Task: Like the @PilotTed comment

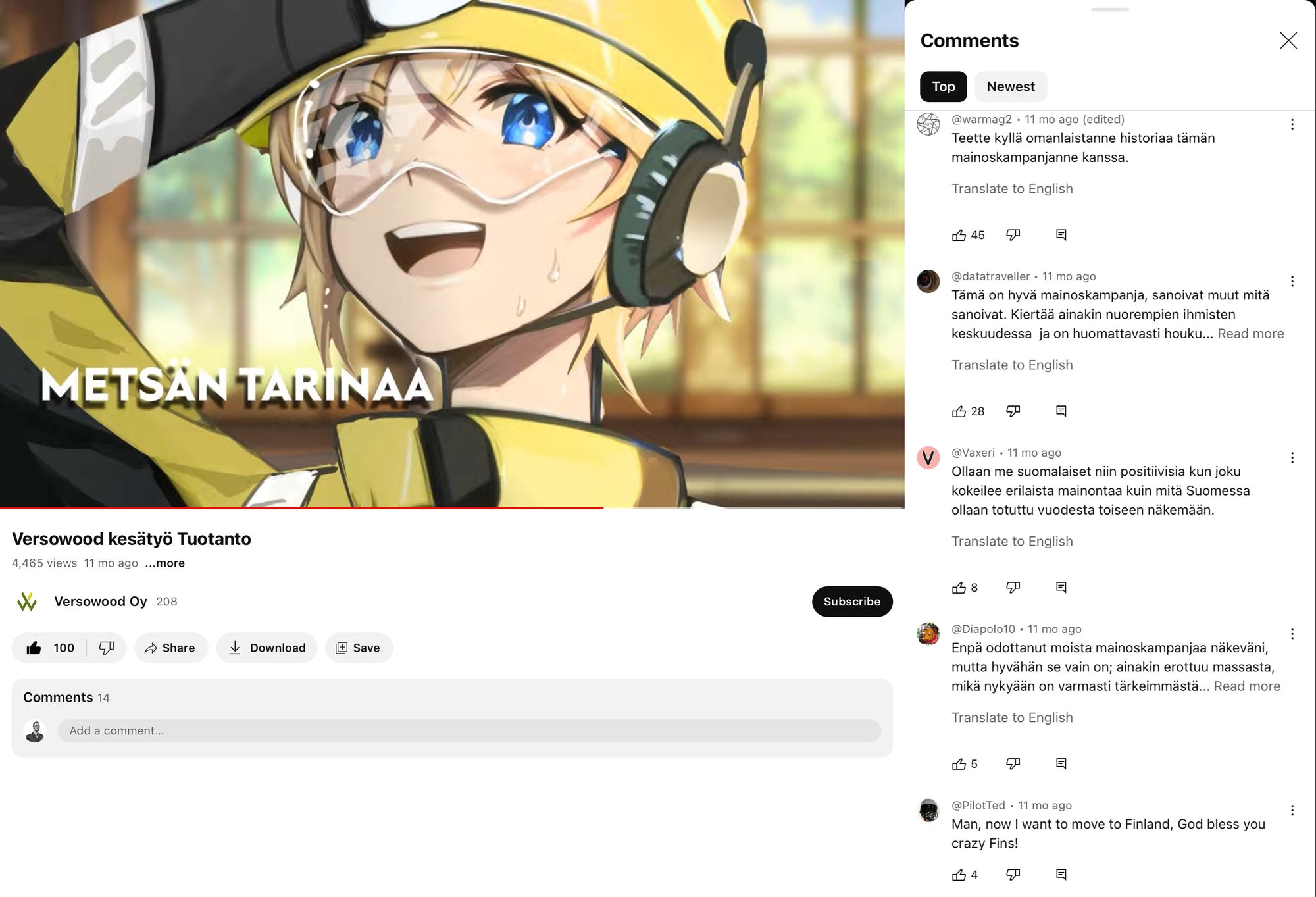Action: tap(959, 875)
